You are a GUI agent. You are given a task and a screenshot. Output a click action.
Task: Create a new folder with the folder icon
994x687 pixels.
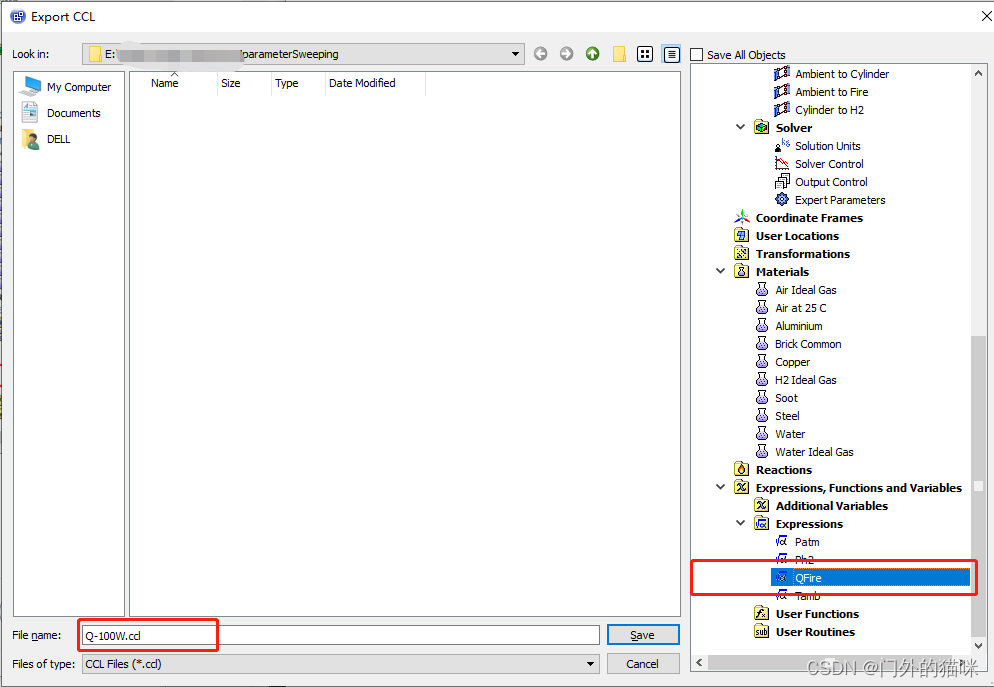619,54
